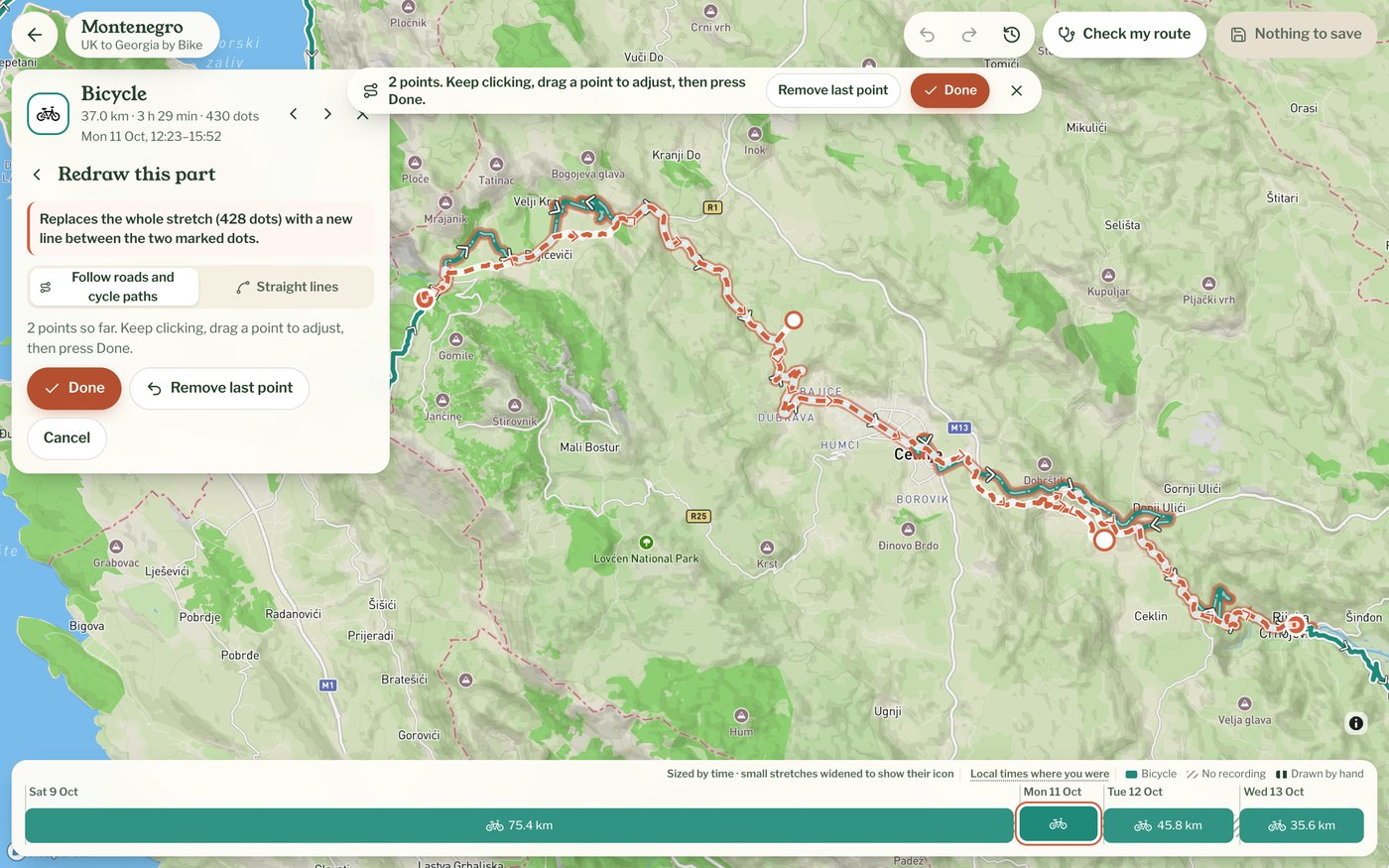
Task: Select the R25 road shield on the map
Action: 698,516
